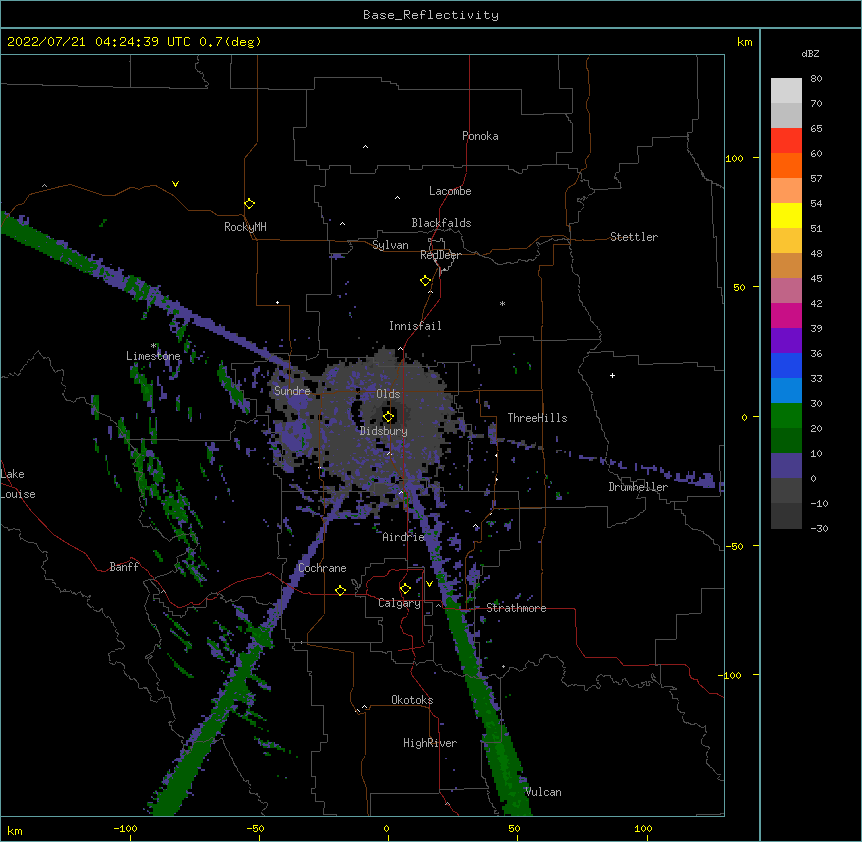Pick the pink 42-45 dBZ legend swatch
The width and height of the screenshot is (862, 842).
click(786, 291)
